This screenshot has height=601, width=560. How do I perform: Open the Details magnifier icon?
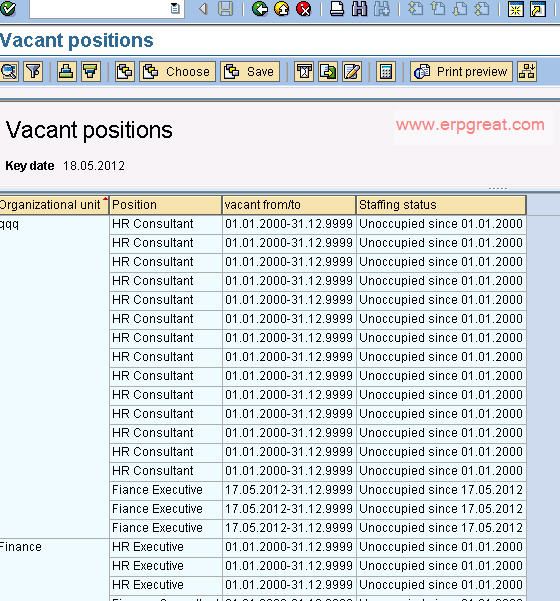point(9,72)
